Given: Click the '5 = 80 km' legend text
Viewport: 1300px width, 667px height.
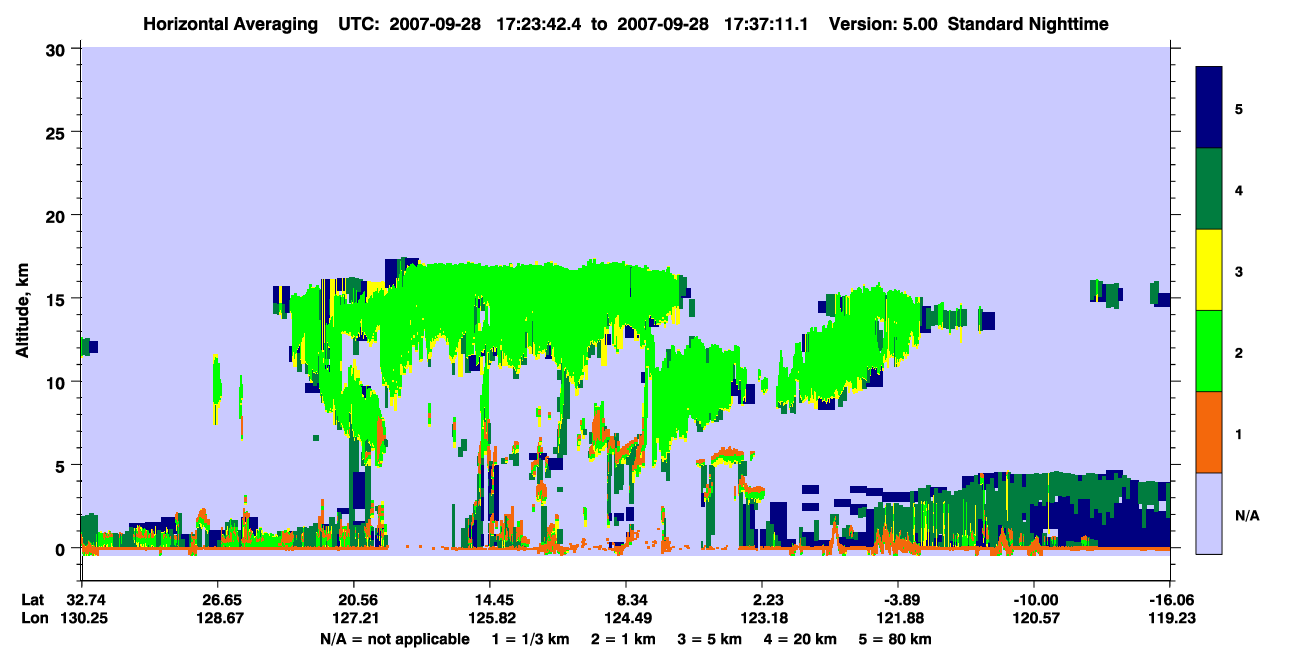Looking at the screenshot, I should pos(895,639).
